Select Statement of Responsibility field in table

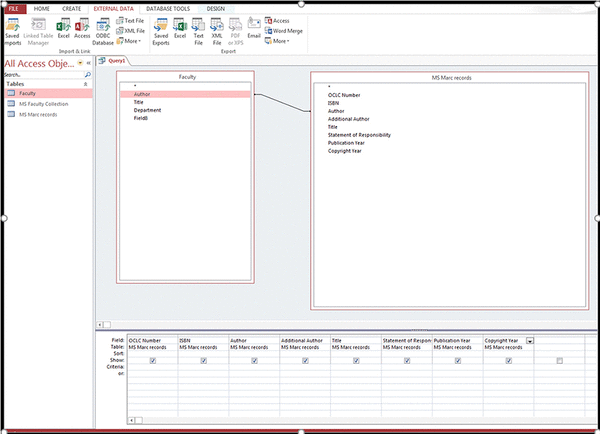coord(359,135)
